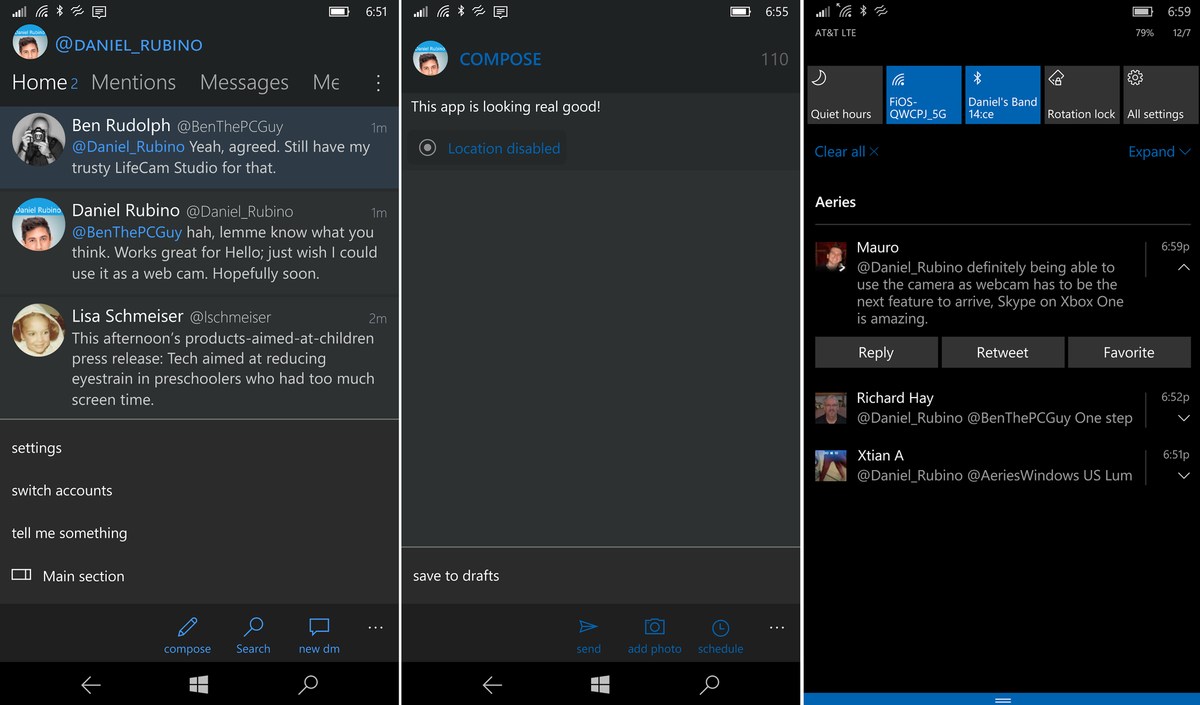Enable Rotation lock
This screenshot has width=1200, height=705.
pos(1081,94)
